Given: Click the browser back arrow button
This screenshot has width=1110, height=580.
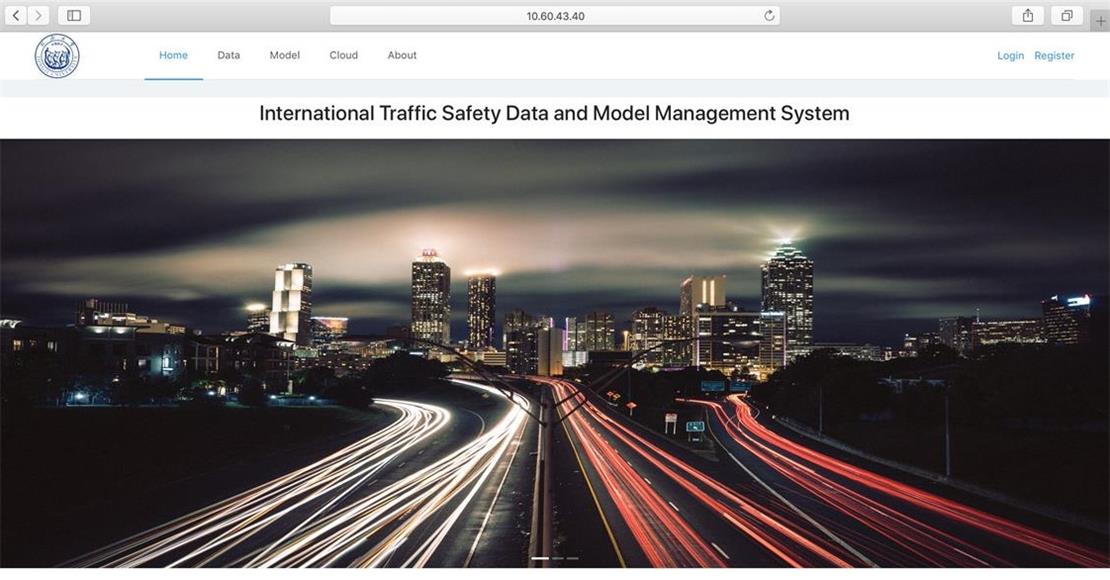Looking at the screenshot, I should click(16, 15).
